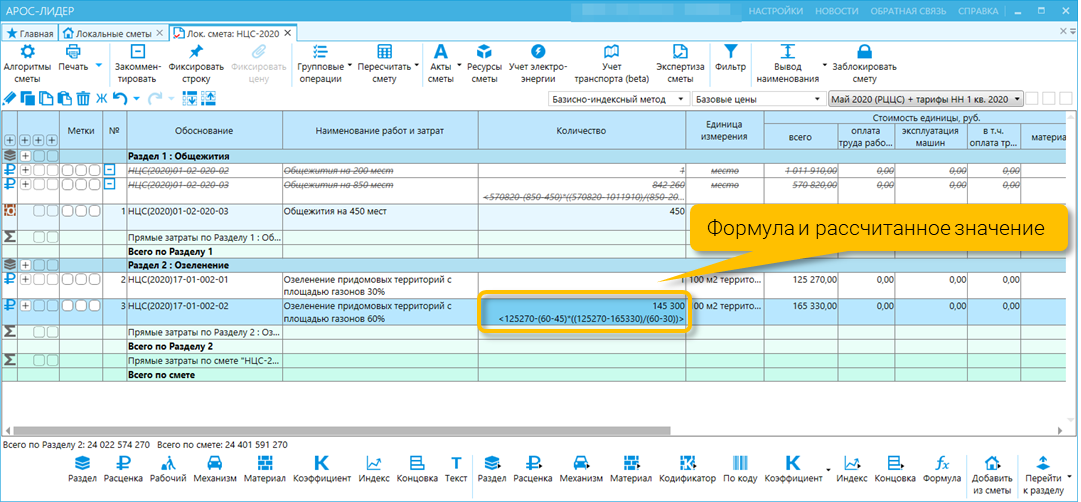Open Базисно-индексный метод combo box

pyautogui.click(x=618, y=99)
